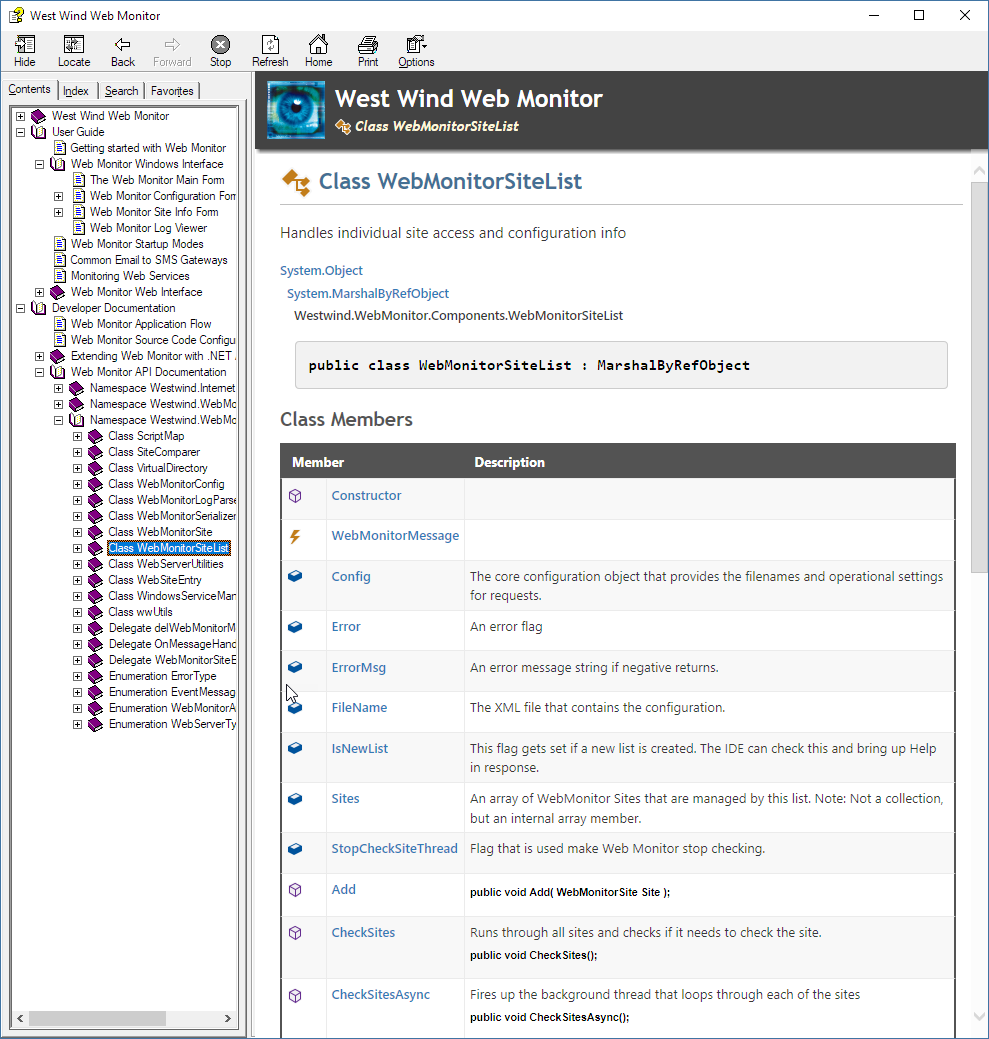The image size is (989, 1039).
Task: Click the property icon in IsNewList row
Action: point(295,748)
